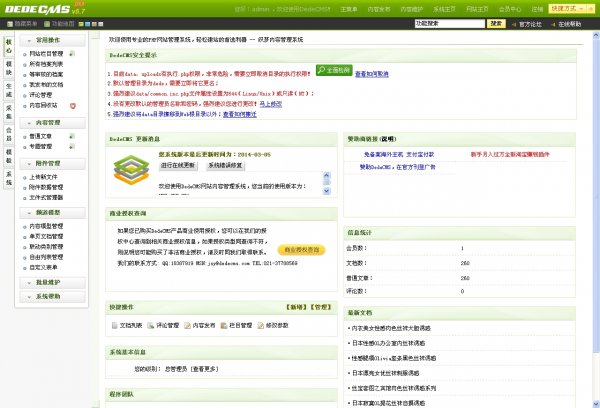The image size is (600, 408).
Task: Switch to the 核心 vertical tab
Action: pos(8,46)
